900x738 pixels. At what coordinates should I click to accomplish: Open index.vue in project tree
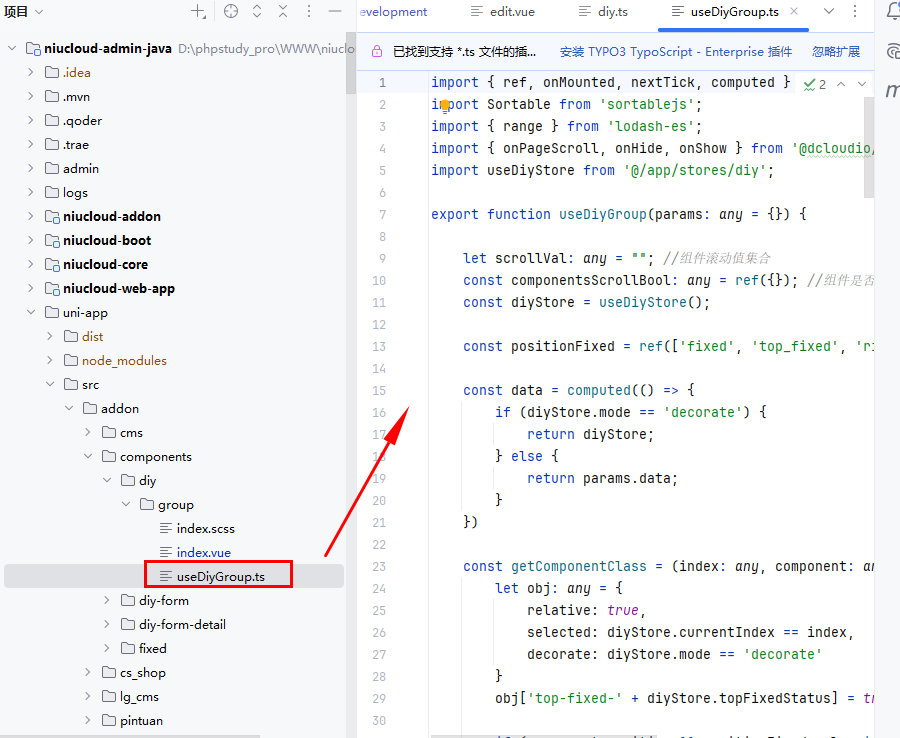tap(204, 553)
